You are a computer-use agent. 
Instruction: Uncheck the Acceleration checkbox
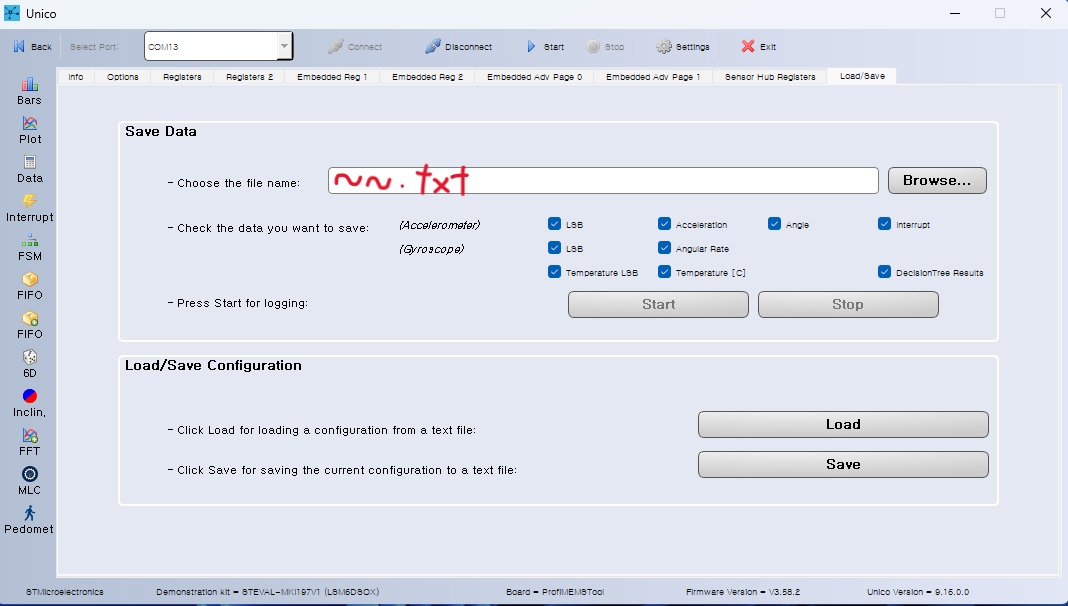tap(664, 224)
